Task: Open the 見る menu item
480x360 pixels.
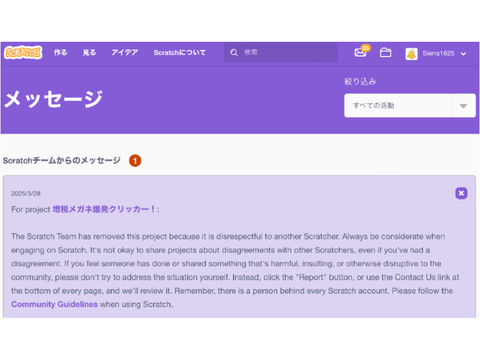Action: coord(89,53)
